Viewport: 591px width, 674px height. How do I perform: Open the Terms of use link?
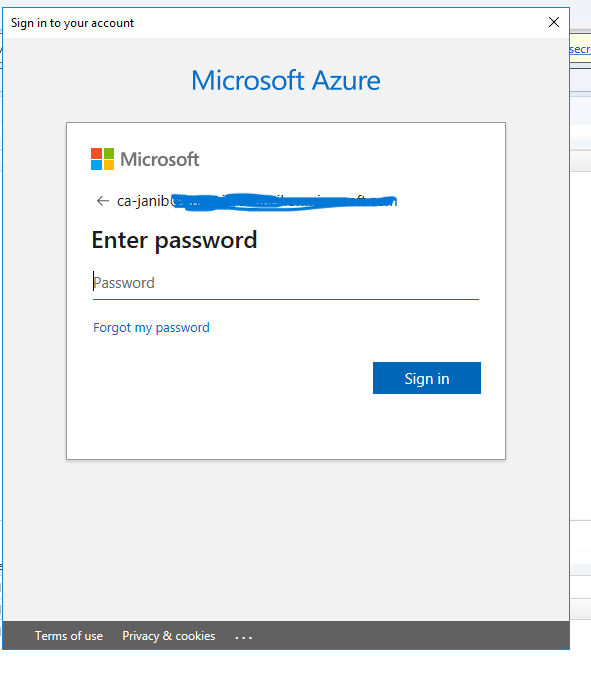coord(69,636)
